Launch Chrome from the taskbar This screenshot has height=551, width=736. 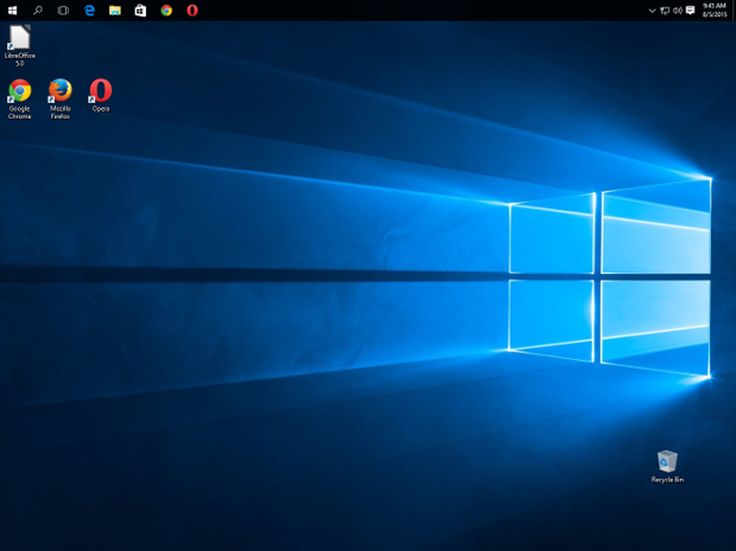pyautogui.click(x=166, y=10)
